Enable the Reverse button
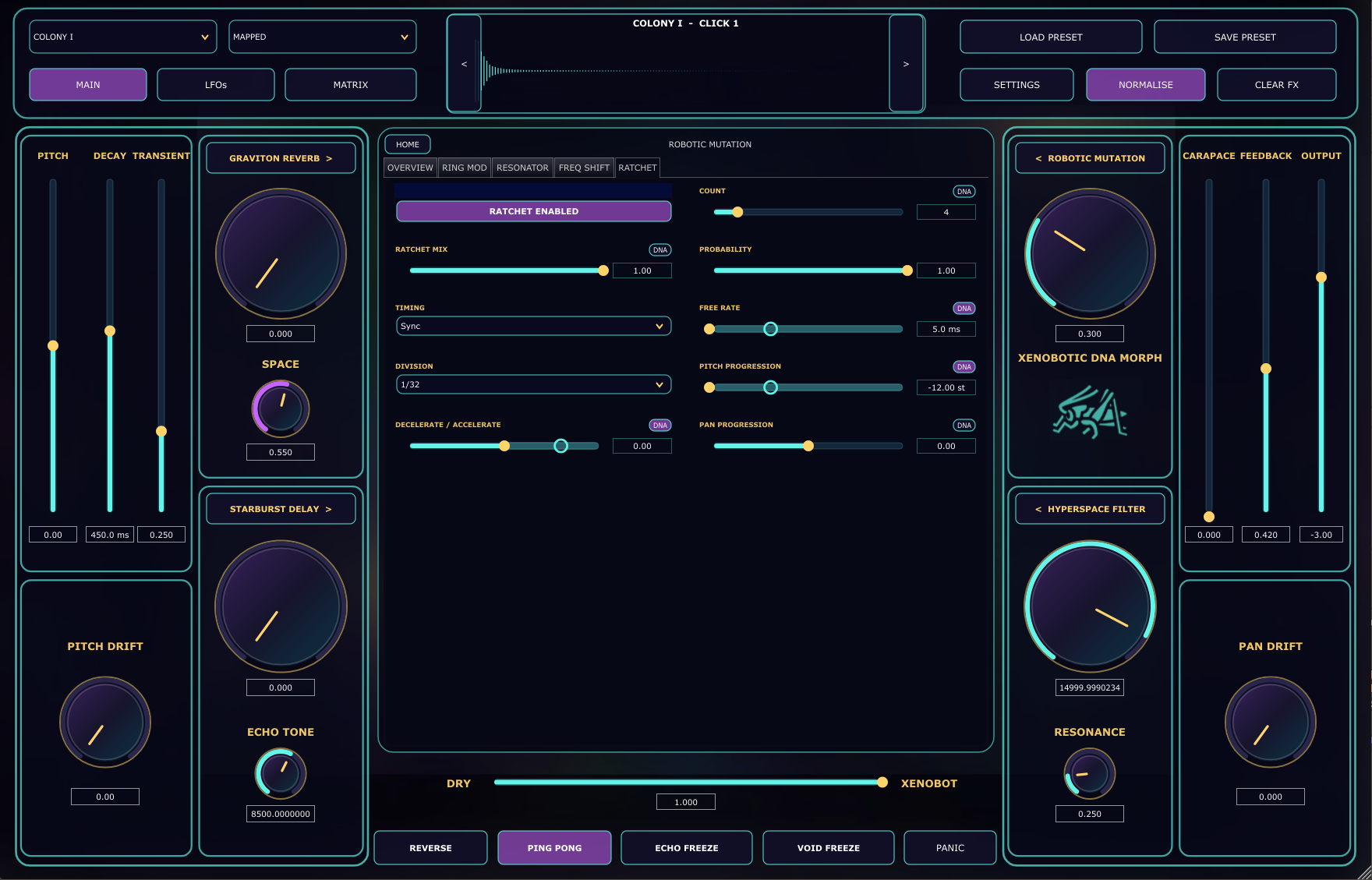The image size is (1372, 880). tap(430, 848)
